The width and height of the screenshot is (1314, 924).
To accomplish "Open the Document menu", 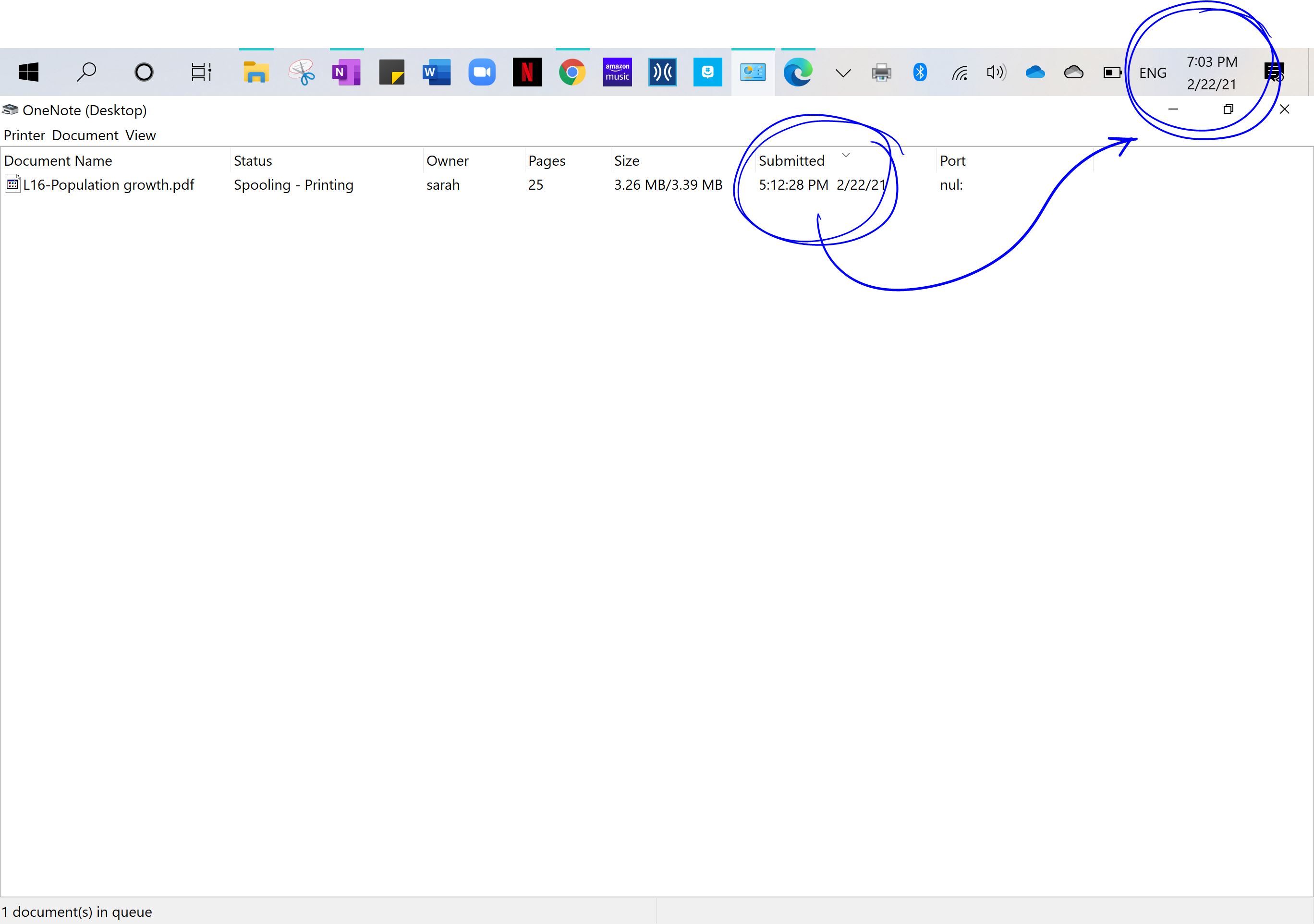I will [x=85, y=135].
